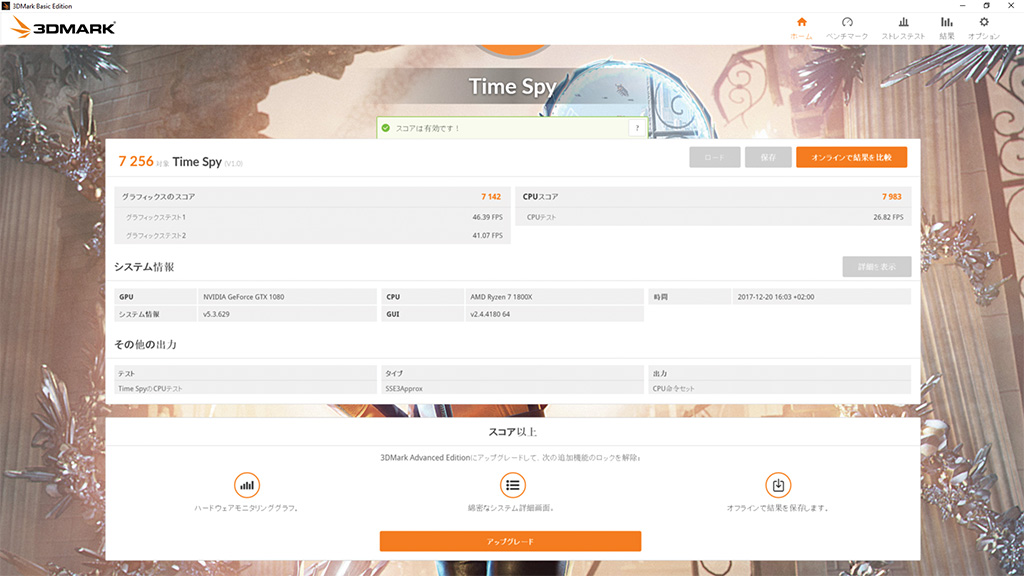Image resolution: width=1024 pixels, height=576 pixels.
Task: Restore the 3DMark window size
Action: [x=986, y=6]
